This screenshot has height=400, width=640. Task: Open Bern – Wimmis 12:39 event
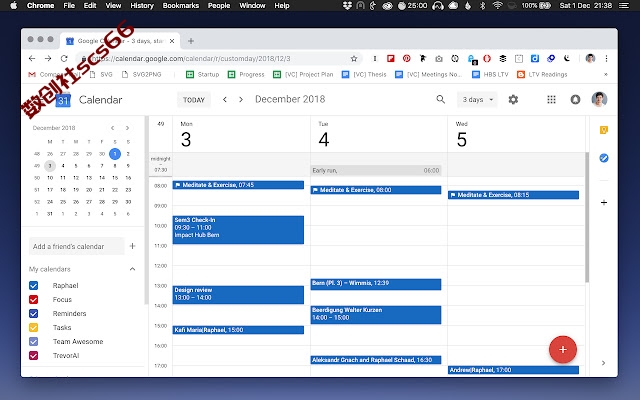(376, 284)
